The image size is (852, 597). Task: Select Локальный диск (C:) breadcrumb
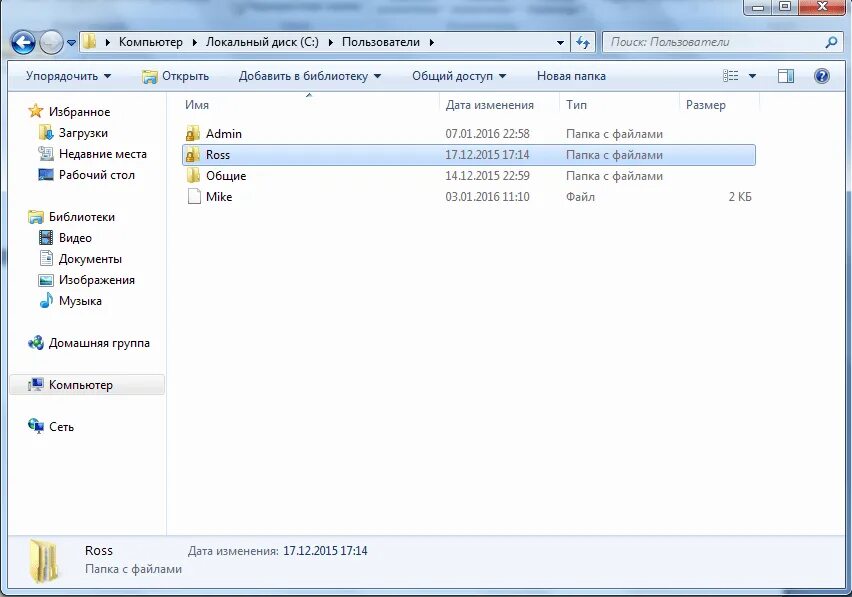pos(262,42)
